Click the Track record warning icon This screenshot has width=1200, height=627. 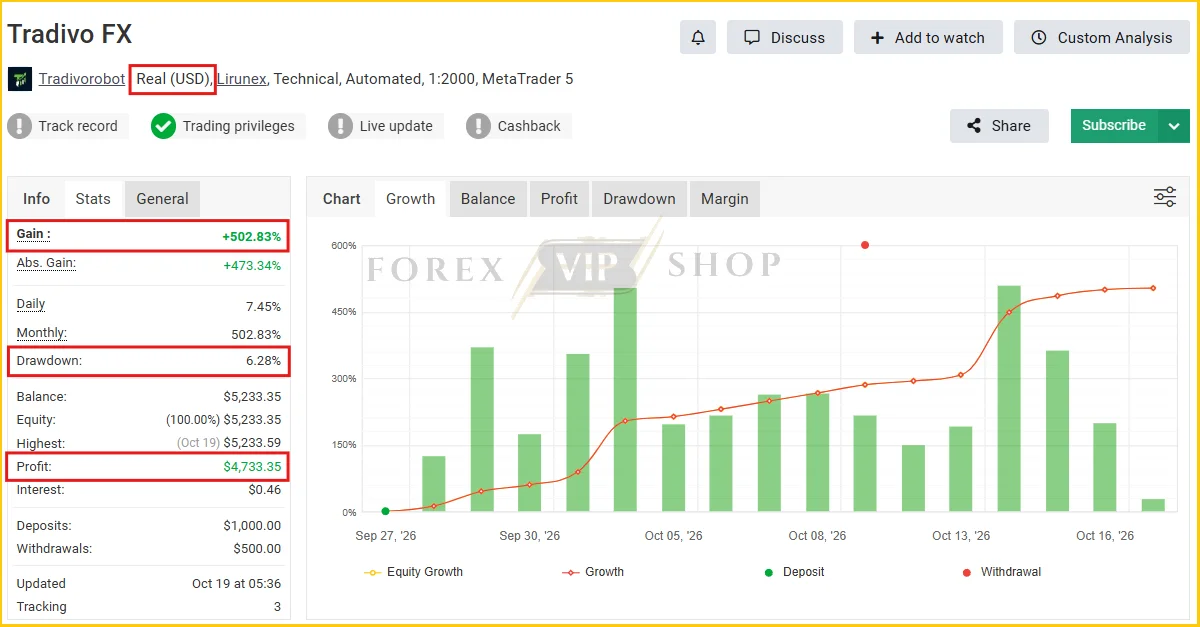[20, 126]
